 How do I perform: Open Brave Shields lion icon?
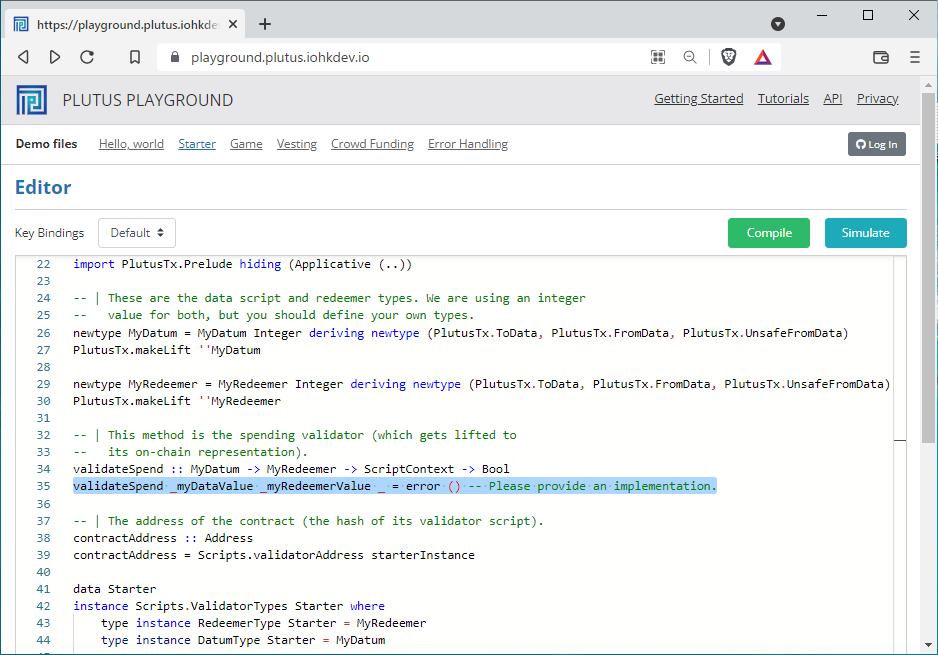coord(729,58)
